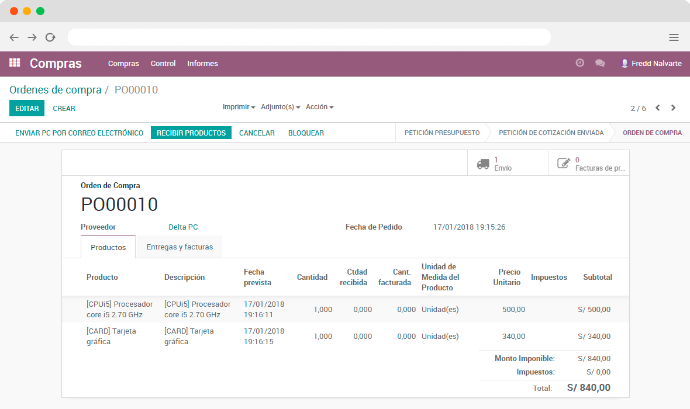Open the Fredd Nalvarte user menu
Screen dimensions: 690x409
point(651,63)
